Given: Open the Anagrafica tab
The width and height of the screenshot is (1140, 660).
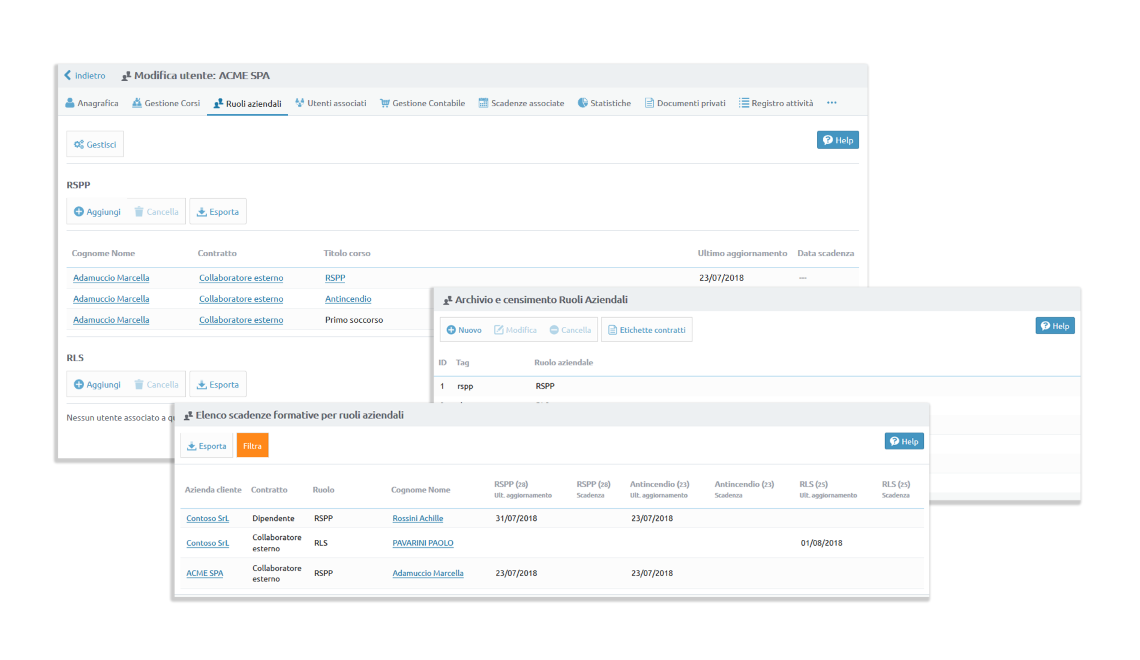Looking at the screenshot, I should (92, 103).
